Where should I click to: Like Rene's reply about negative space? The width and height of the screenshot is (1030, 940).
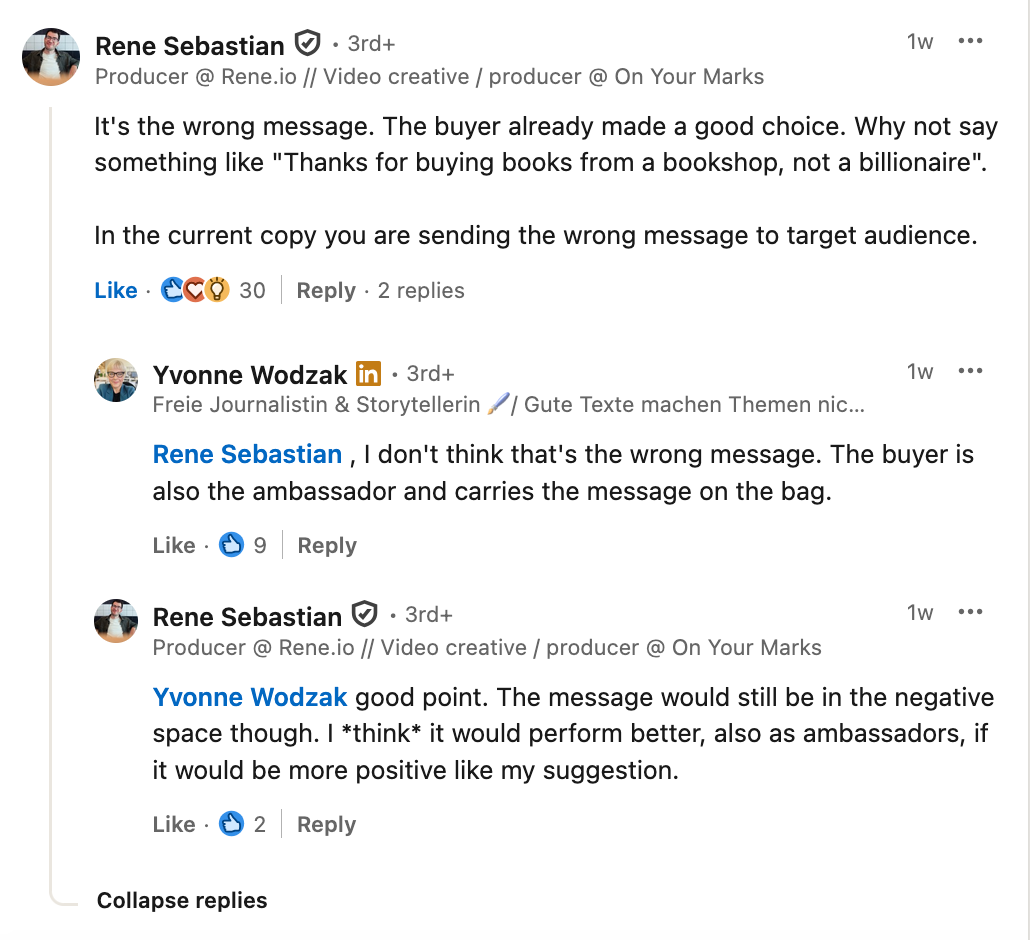coord(174,825)
